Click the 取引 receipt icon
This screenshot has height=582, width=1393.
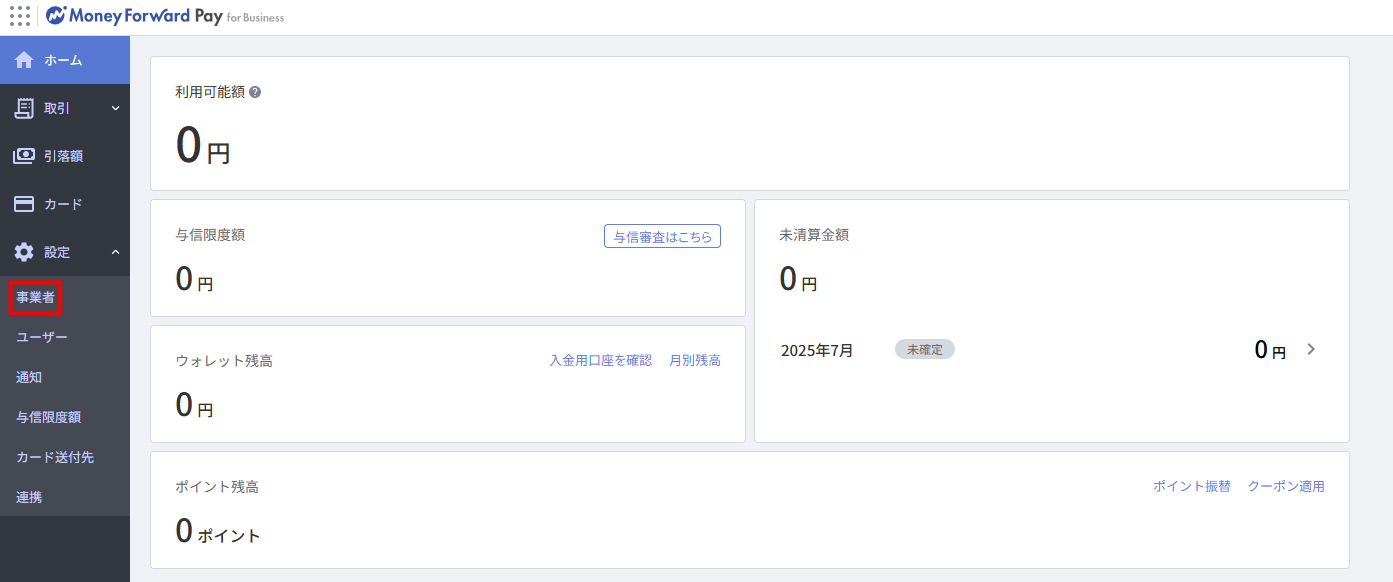[24, 108]
